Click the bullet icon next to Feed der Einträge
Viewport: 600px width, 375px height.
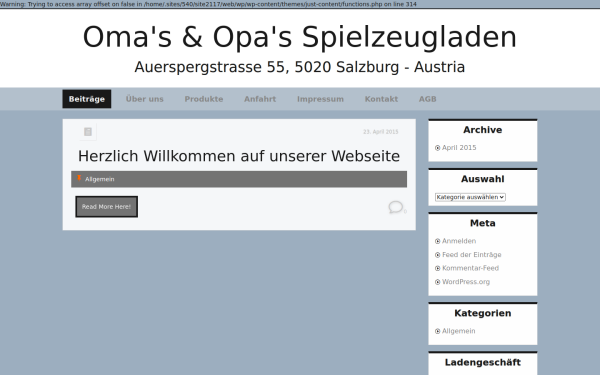tap(437, 255)
